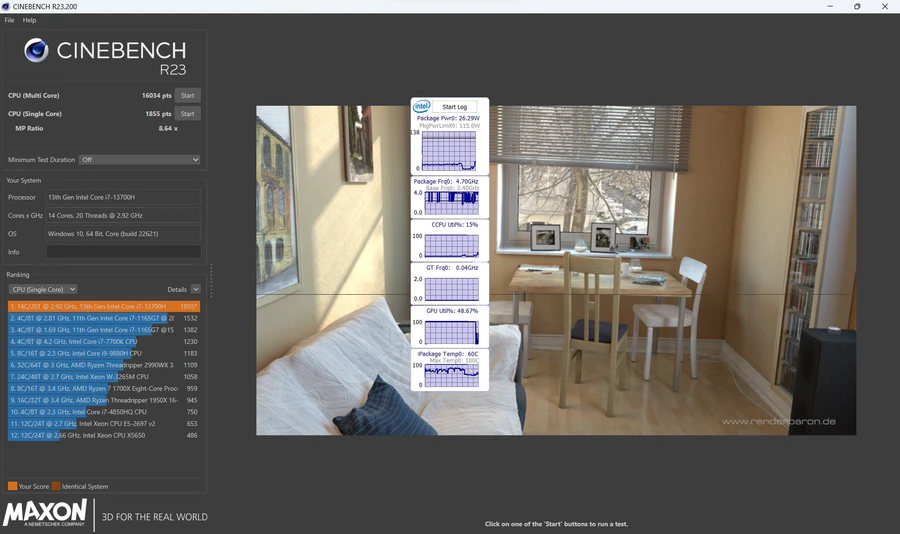Click Start Log in the Intel widget

pos(455,107)
